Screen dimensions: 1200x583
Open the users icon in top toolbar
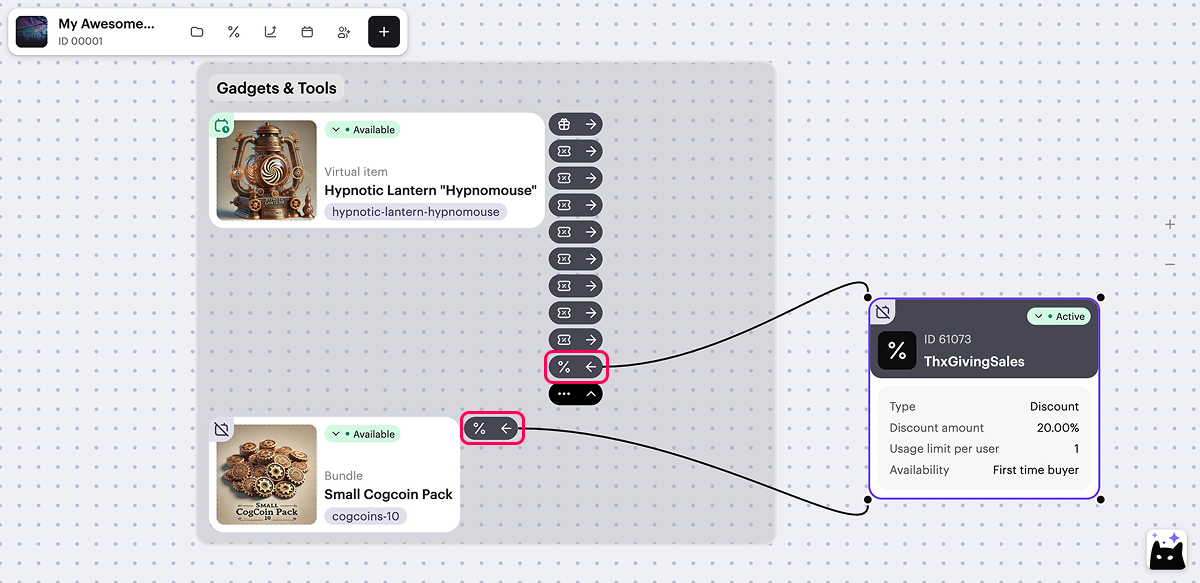(x=344, y=32)
